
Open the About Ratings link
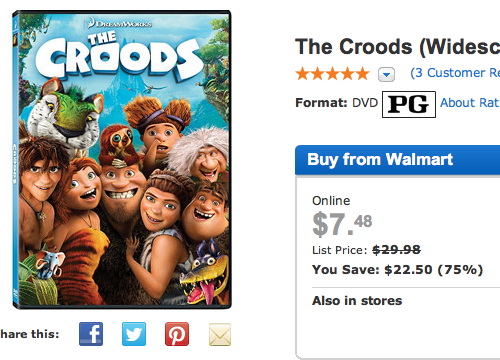470,103
